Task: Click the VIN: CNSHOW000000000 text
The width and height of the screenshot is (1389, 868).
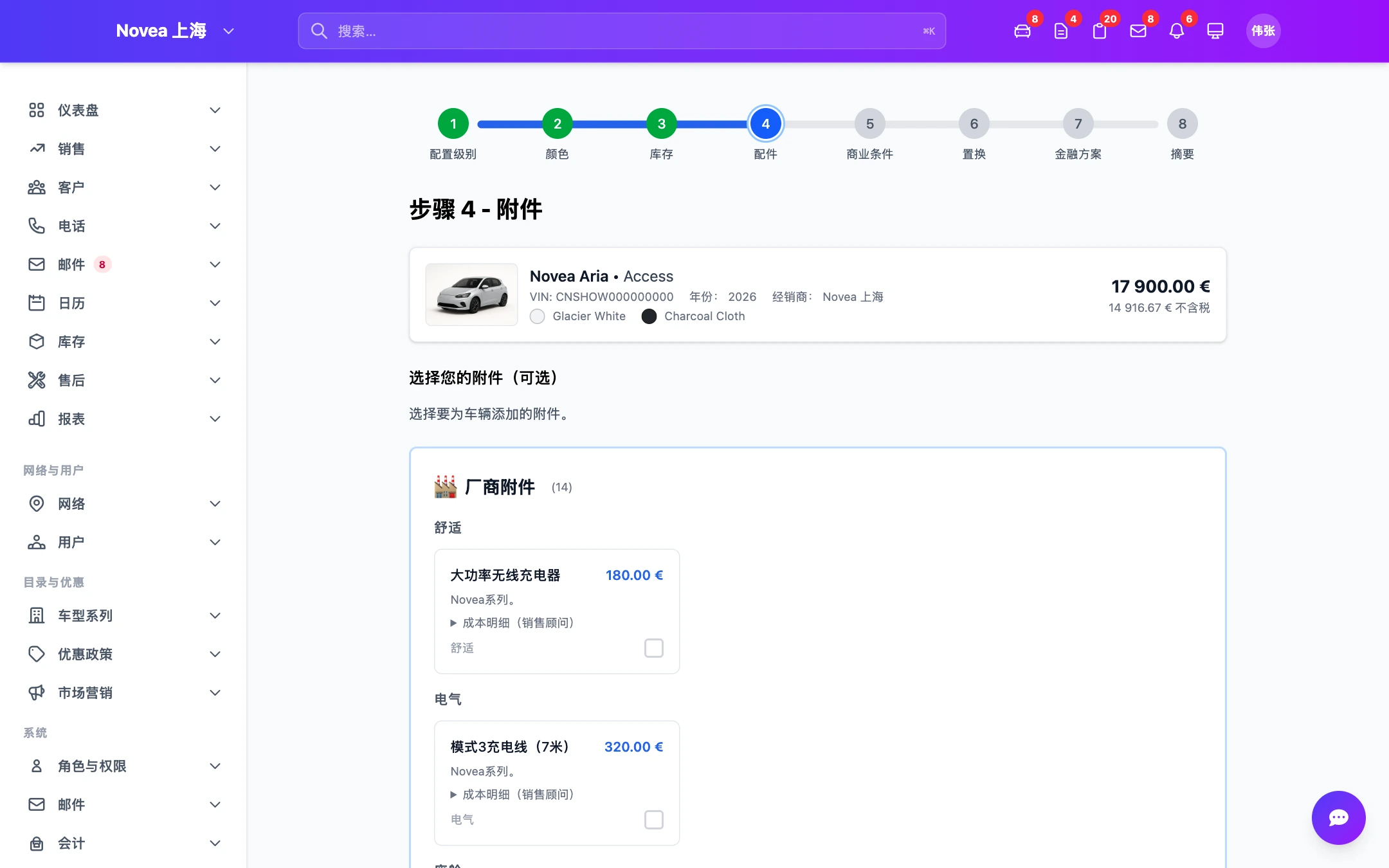Action: point(601,297)
